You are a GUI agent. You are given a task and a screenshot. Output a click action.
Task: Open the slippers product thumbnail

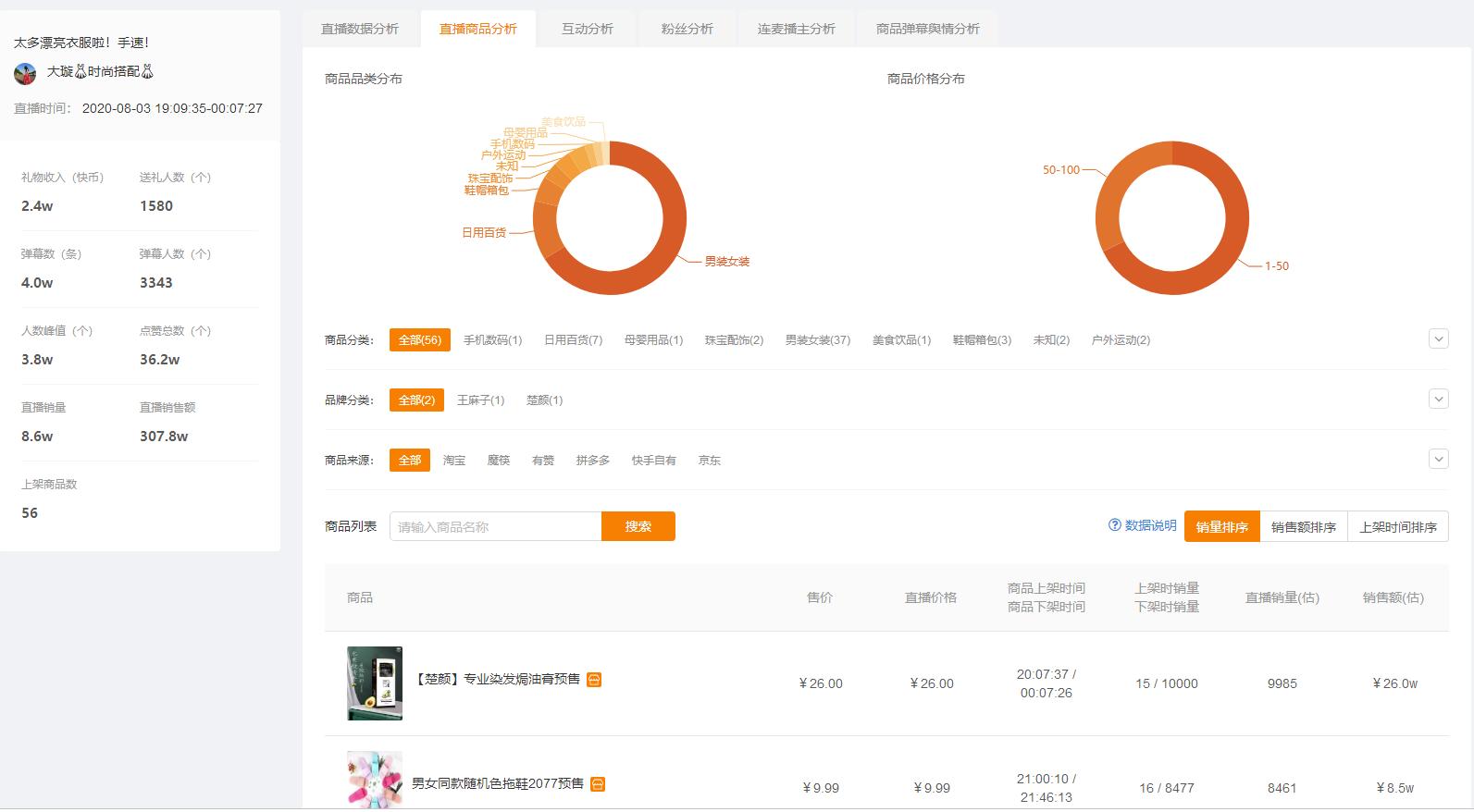375,781
